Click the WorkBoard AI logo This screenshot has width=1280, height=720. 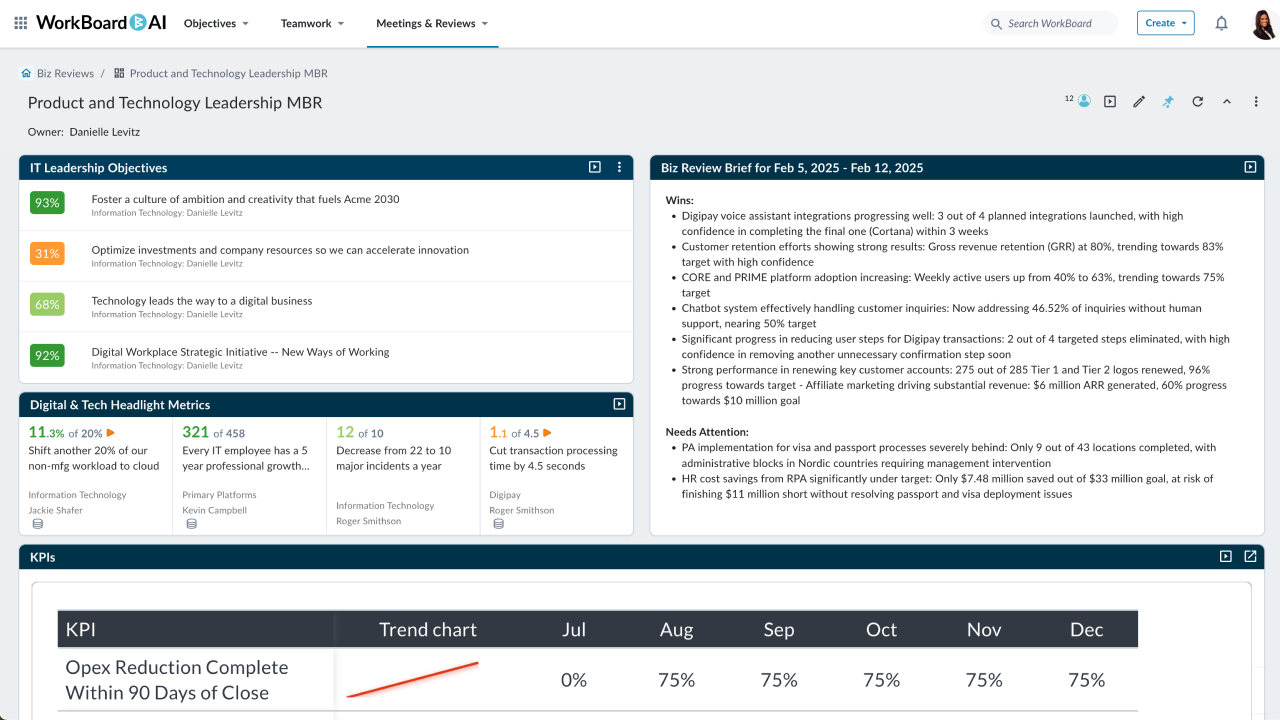pos(101,23)
